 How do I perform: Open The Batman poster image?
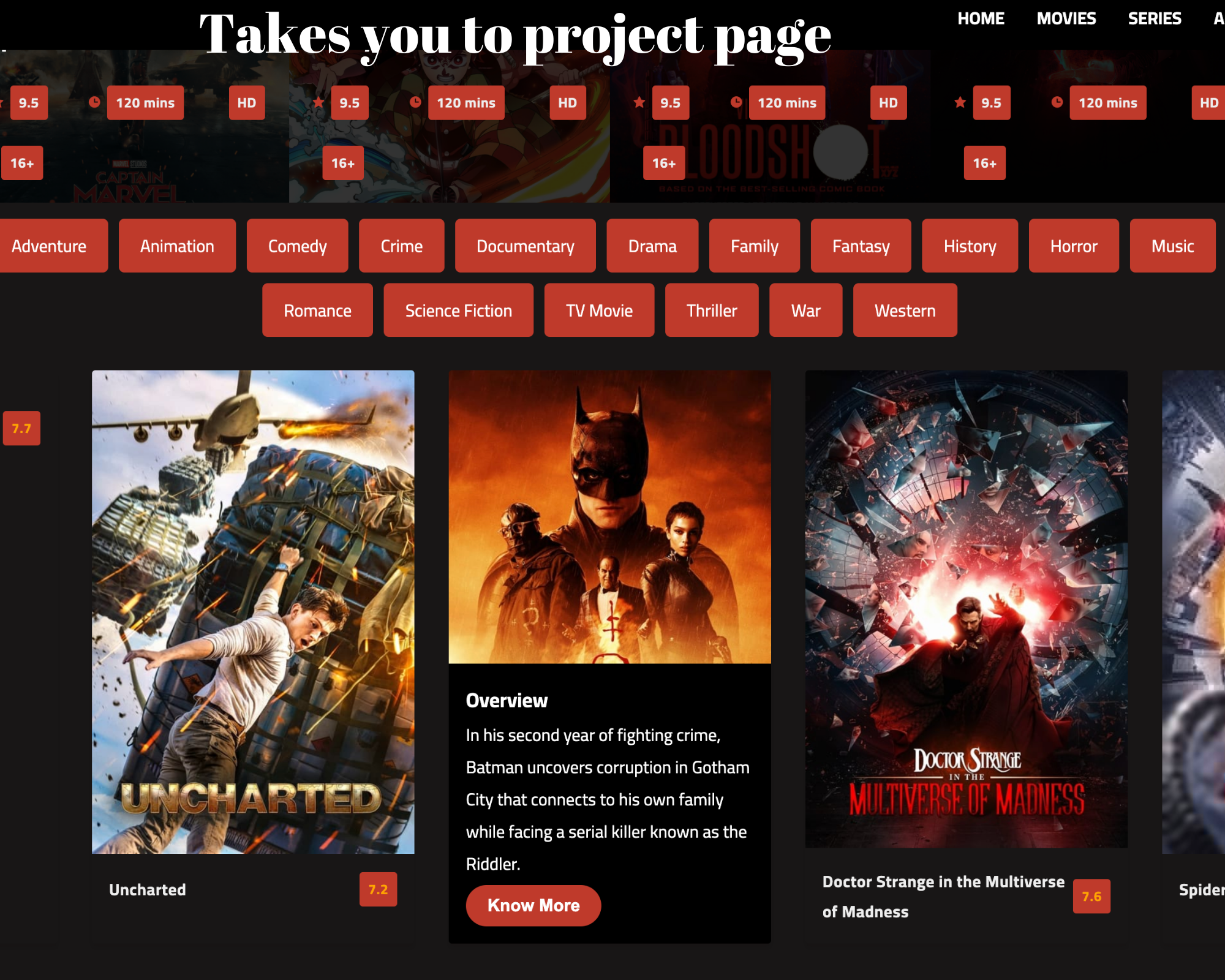609,516
